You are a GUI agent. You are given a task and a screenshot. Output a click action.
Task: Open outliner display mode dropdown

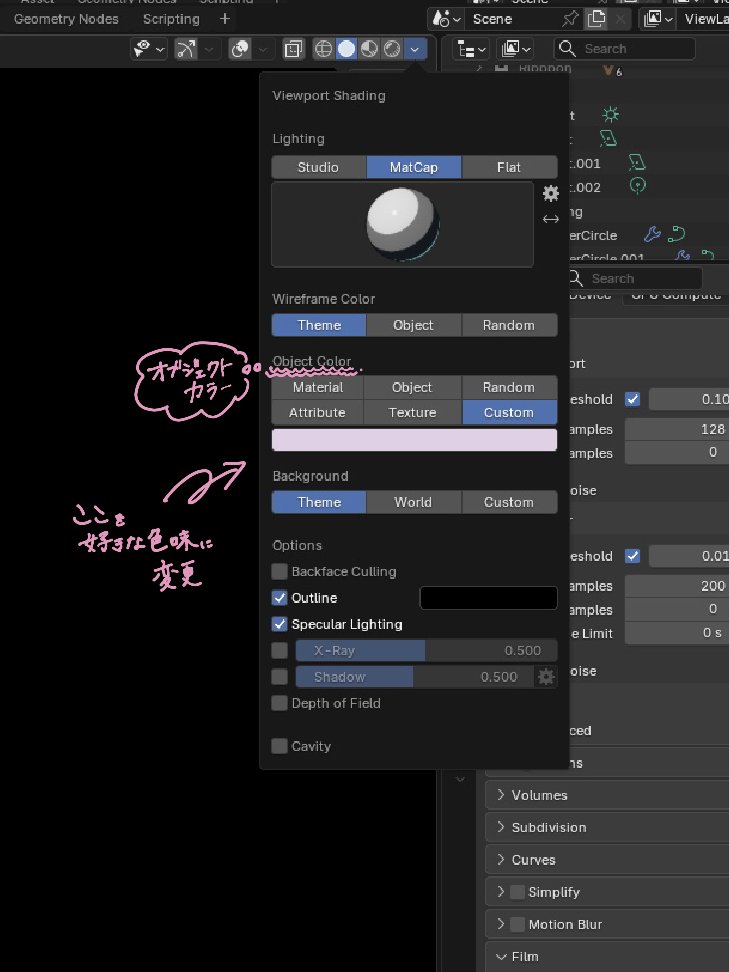point(516,49)
